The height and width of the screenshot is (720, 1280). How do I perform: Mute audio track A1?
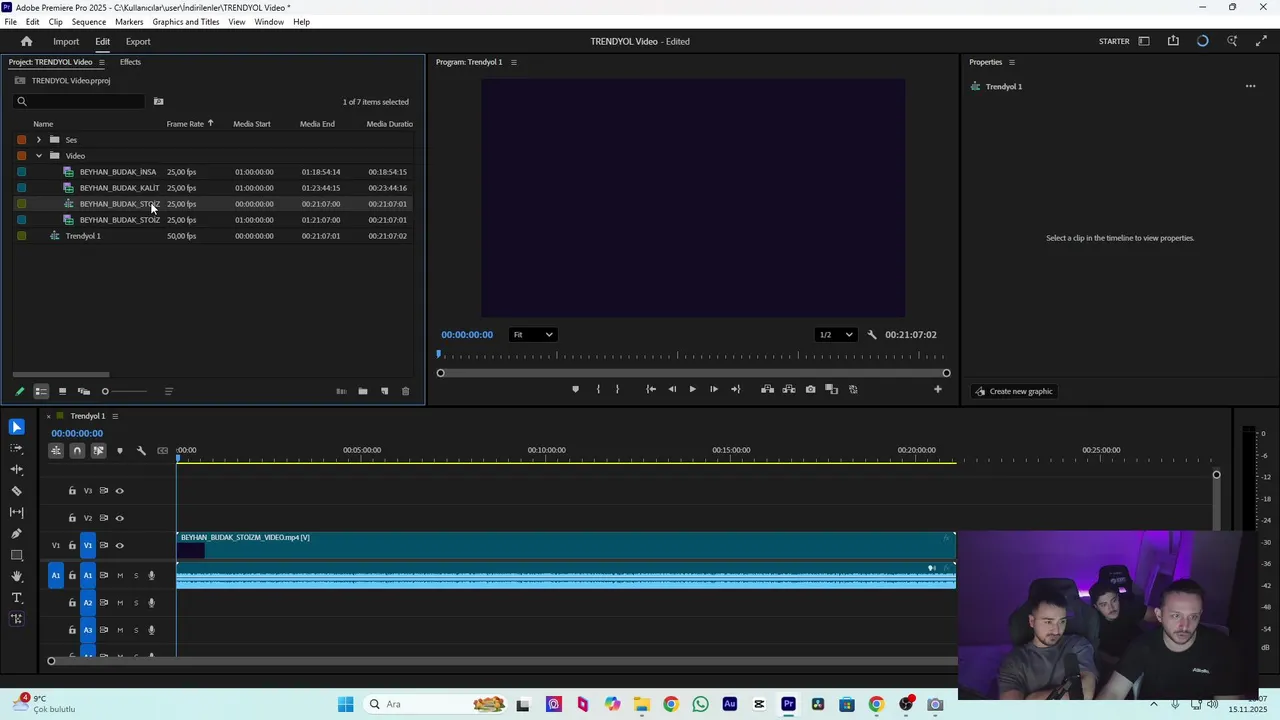coord(120,575)
